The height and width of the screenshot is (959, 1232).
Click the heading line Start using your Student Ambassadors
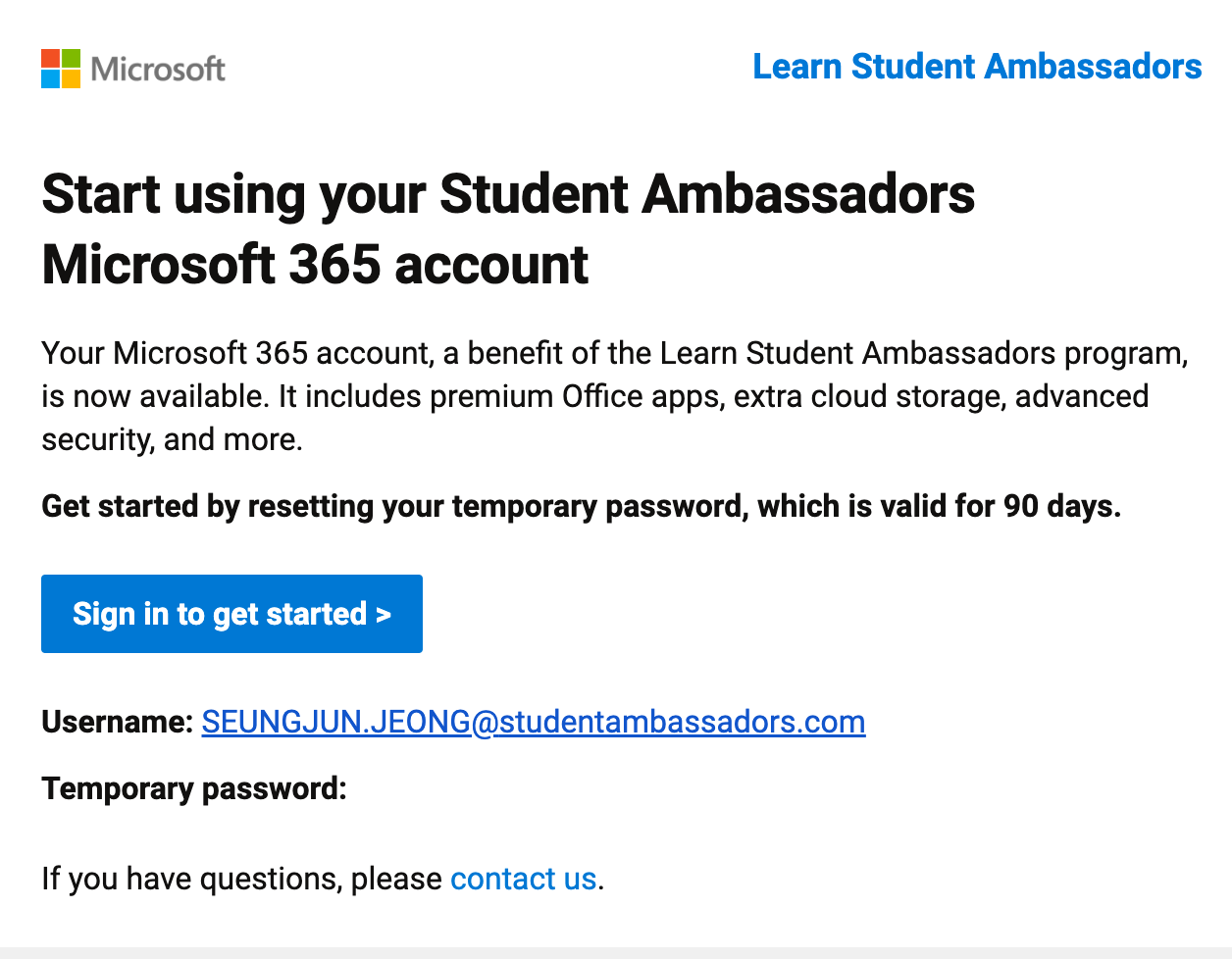click(508, 194)
